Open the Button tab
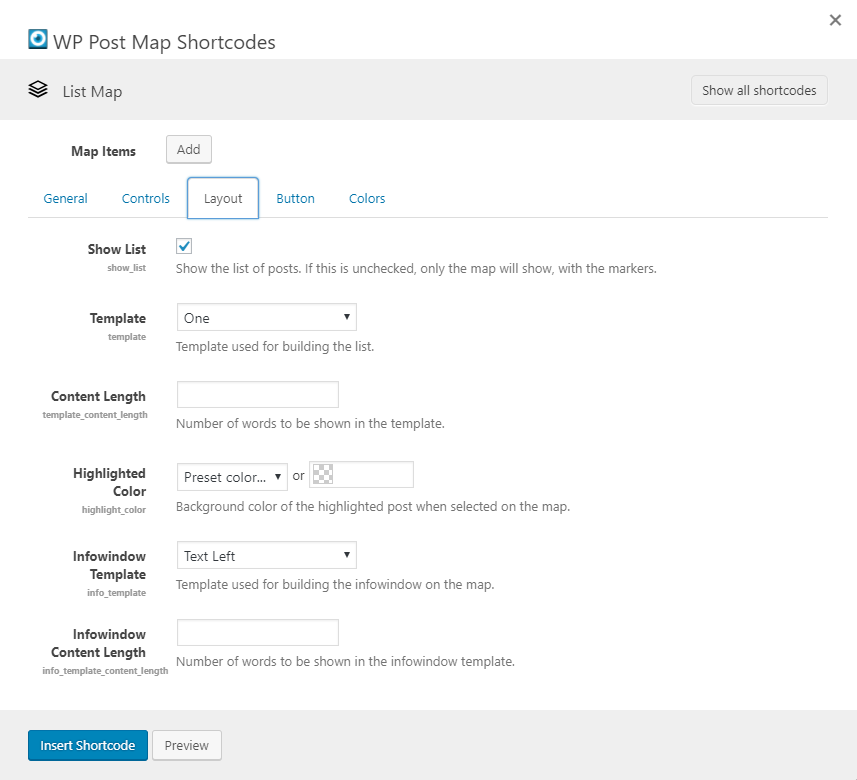Screen dimensions: 857x780 point(295,198)
